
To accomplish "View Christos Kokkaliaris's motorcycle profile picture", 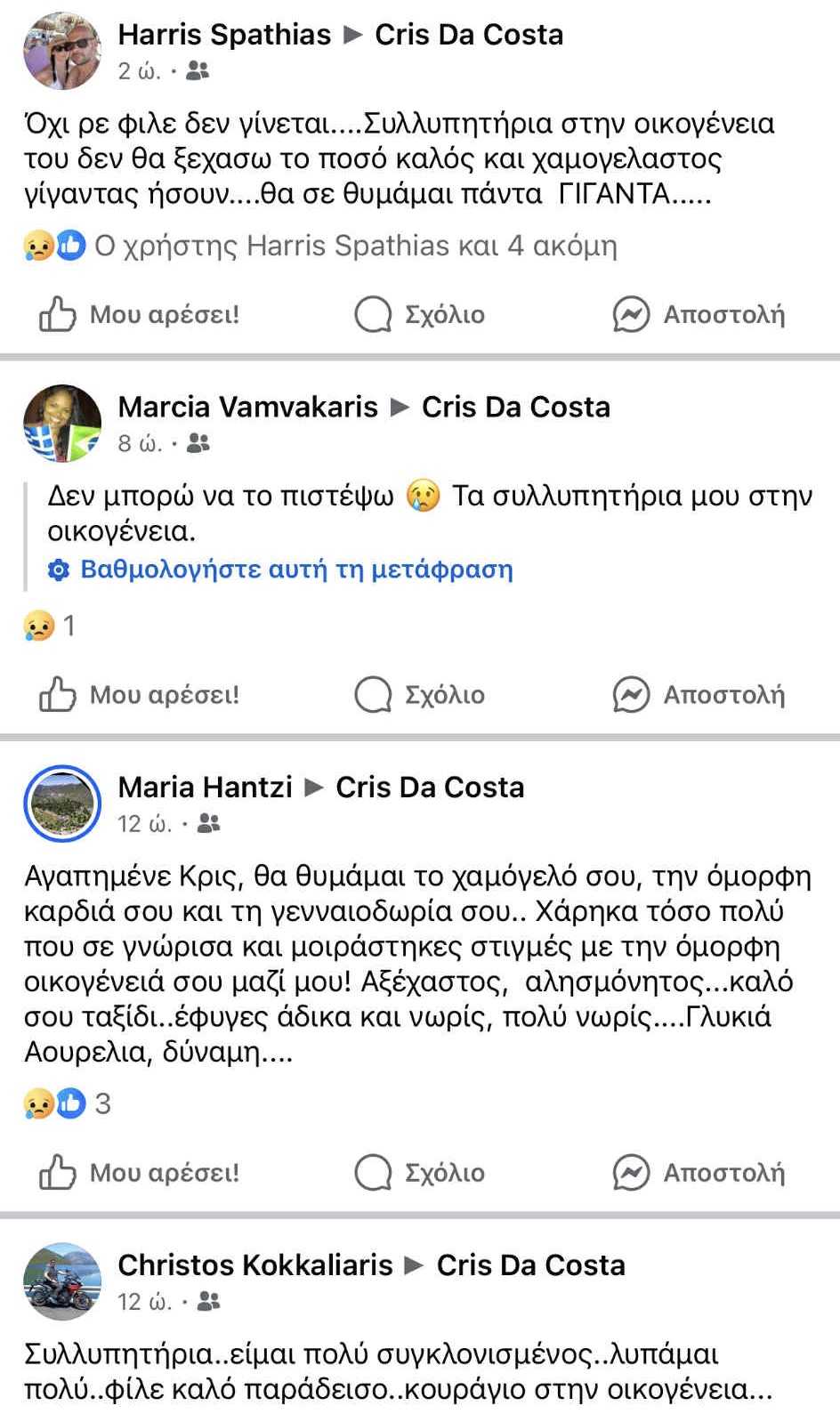I will (62, 1281).
